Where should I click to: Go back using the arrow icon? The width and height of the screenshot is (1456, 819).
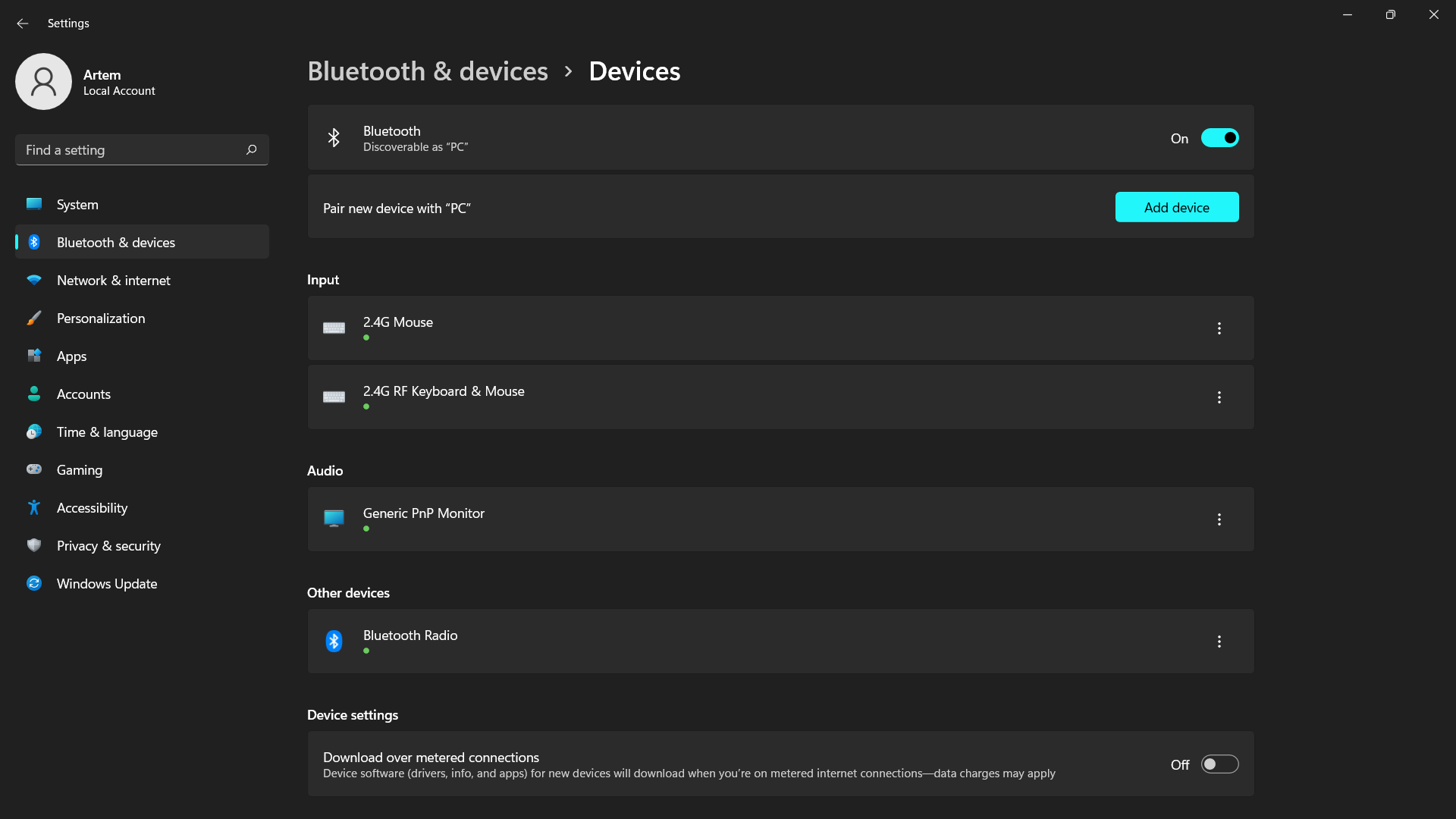23,24
